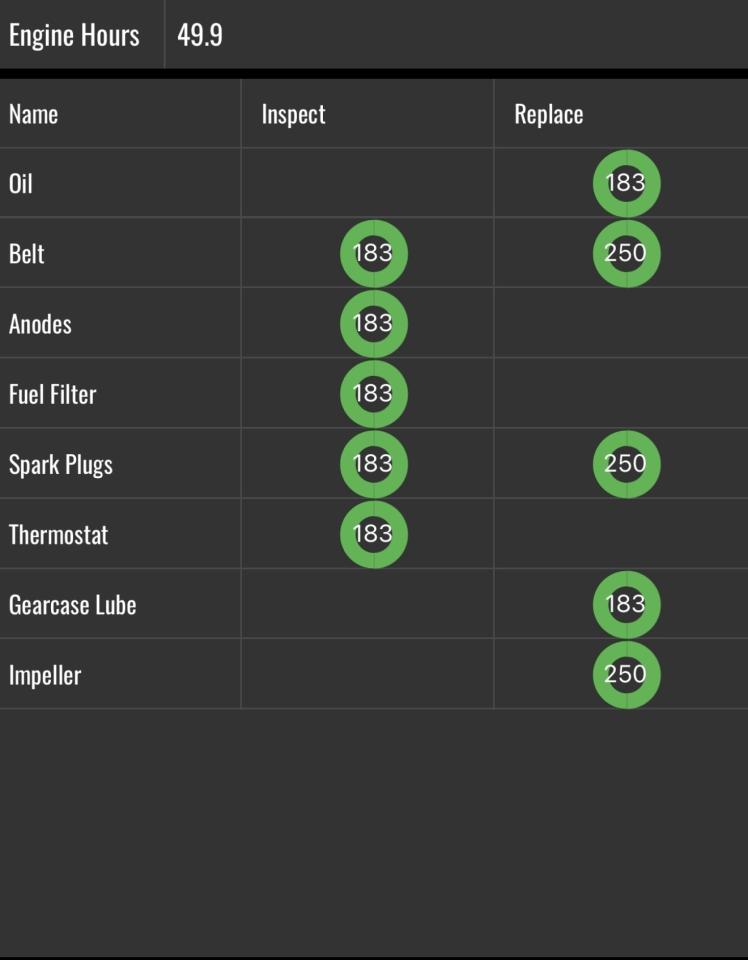Select the Engine Hours value 49.9
This screenshot has height=960, width=748.
coord(200,35)
